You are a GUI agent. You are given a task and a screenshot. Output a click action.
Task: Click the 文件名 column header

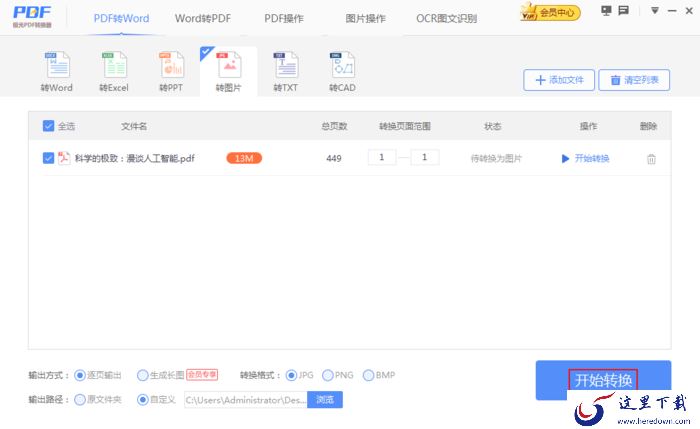coord(134,126)
